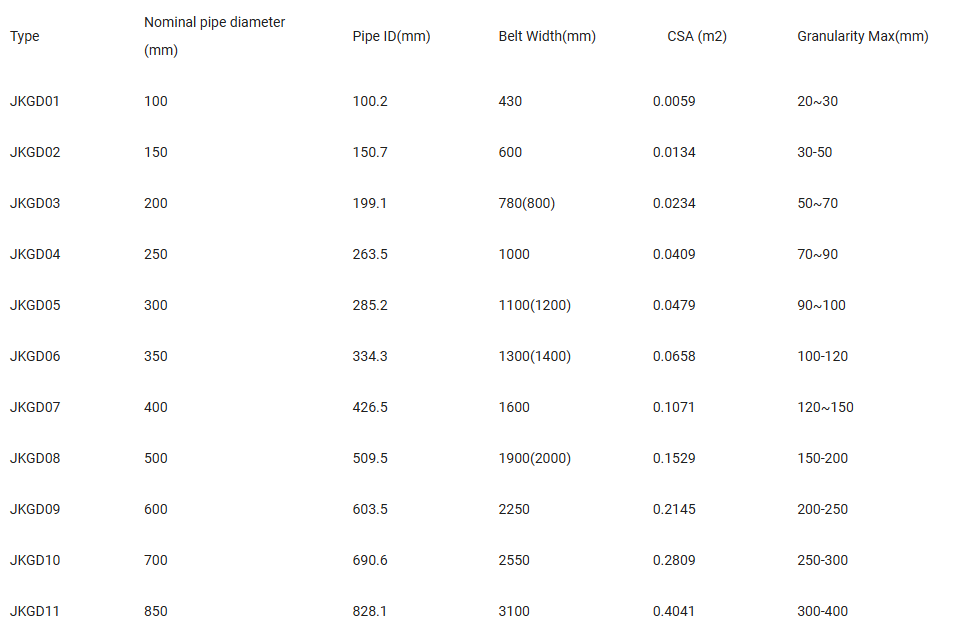Click pipe ID value 690.6
The image size is (957, 633).
pyautogui.click(x=370, y=560)
